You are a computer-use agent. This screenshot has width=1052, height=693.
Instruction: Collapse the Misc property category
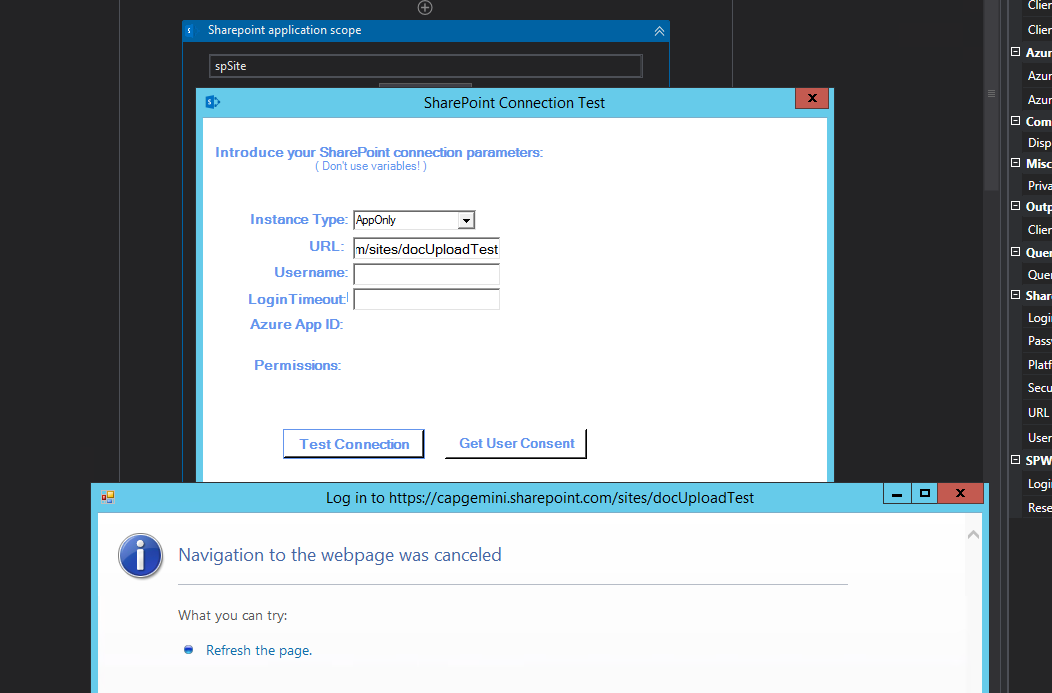(1016, 163)
